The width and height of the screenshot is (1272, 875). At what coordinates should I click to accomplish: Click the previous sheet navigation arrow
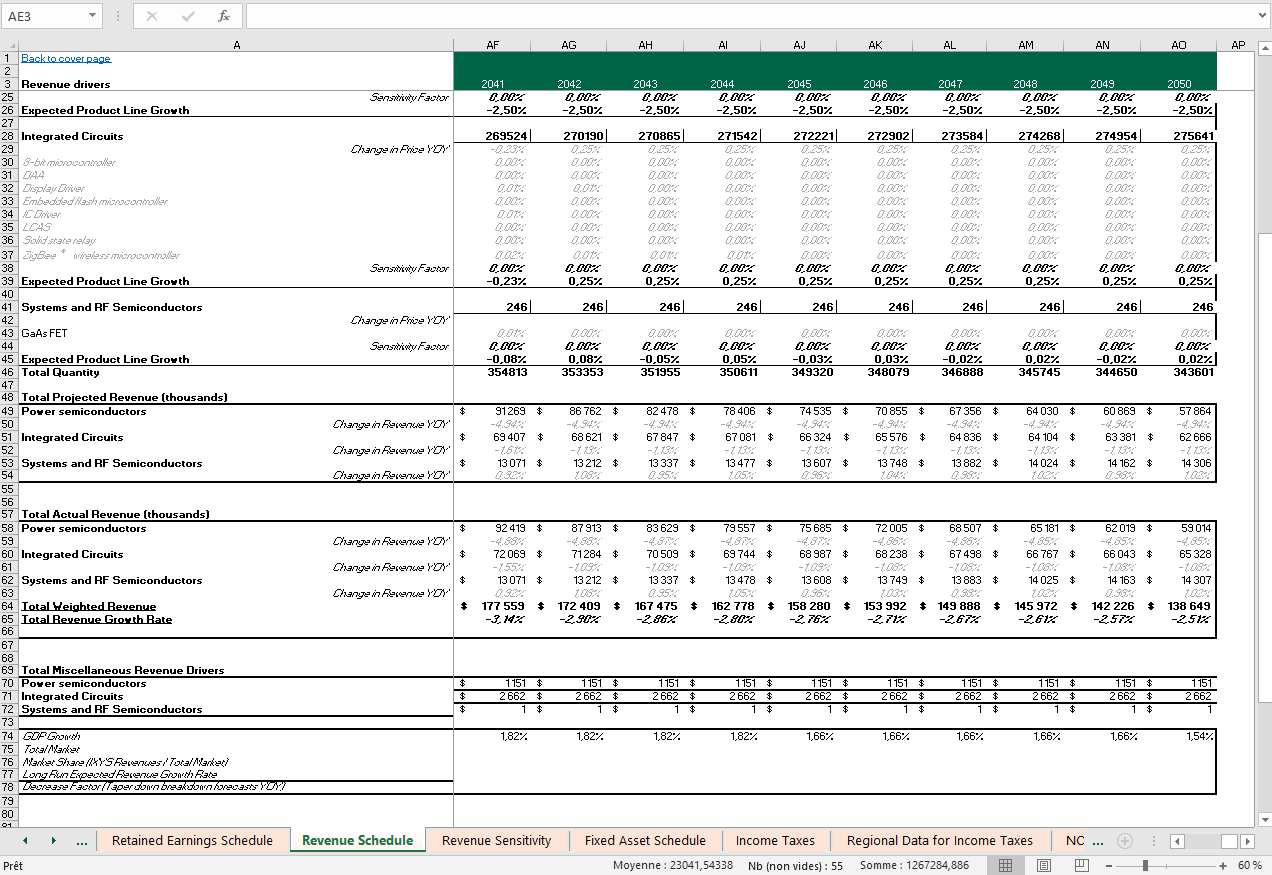pyautogui.click(x=25, y=841)
